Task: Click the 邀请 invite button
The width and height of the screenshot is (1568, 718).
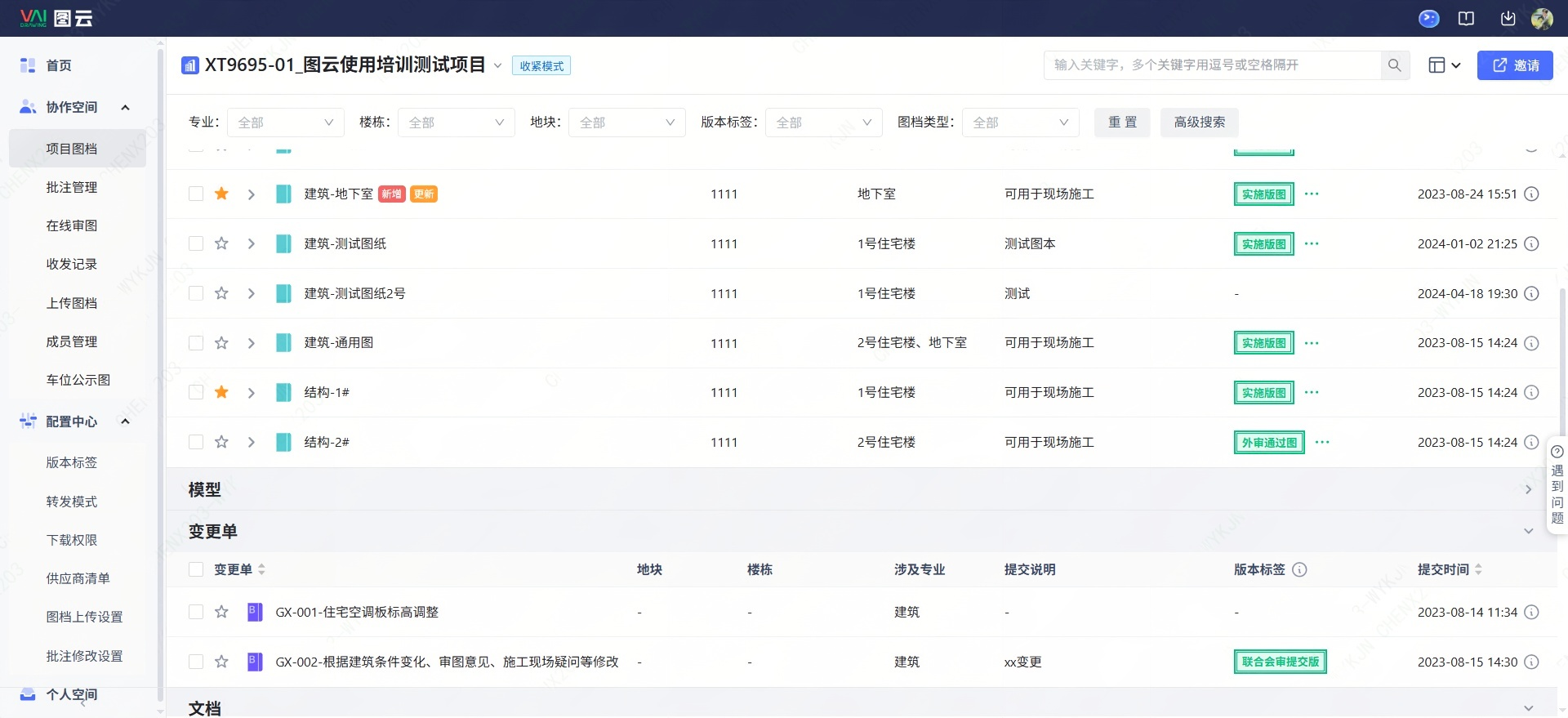Action: [x=1515, y=65]
